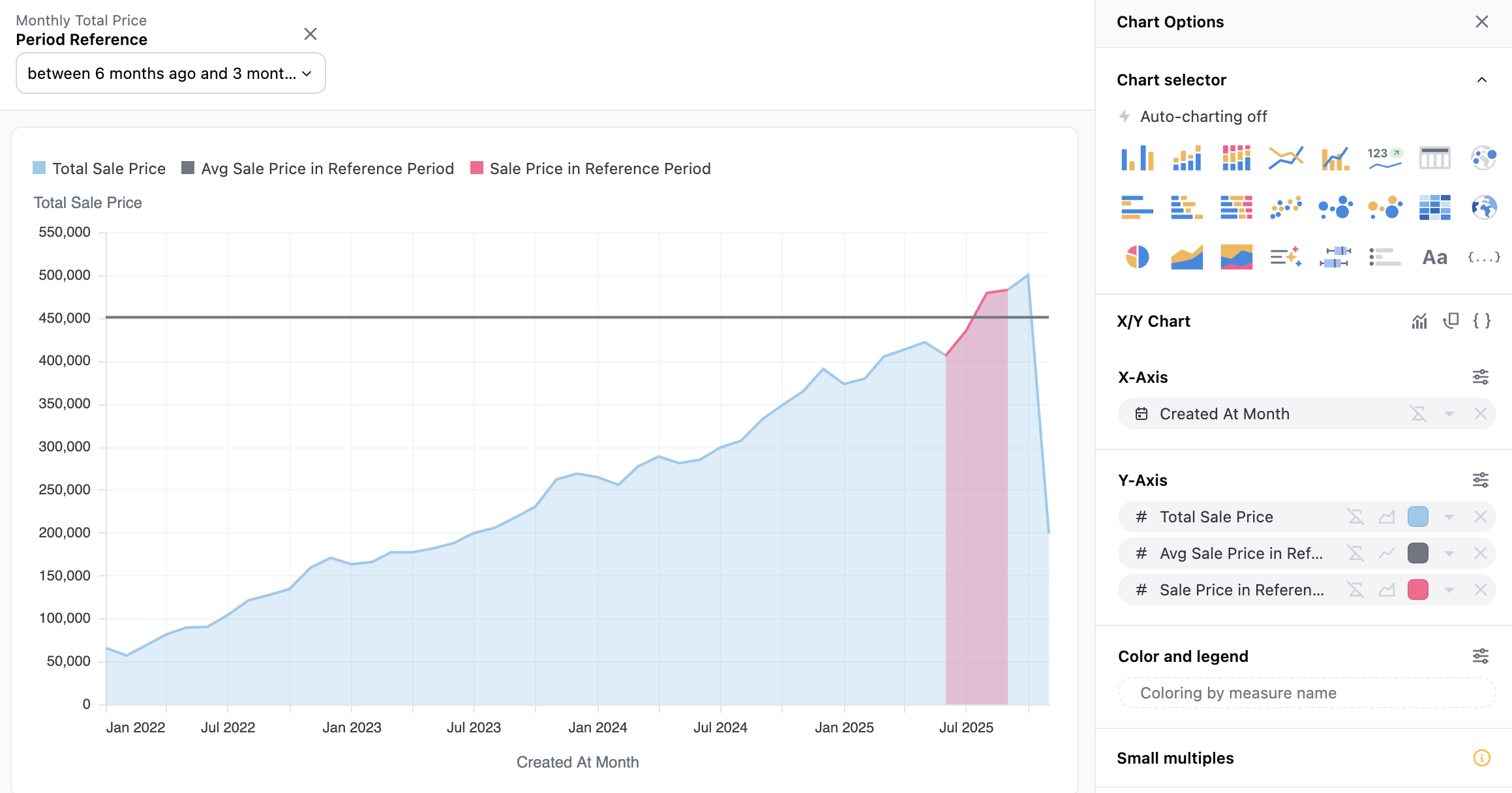The height and width of the screenshot is (793, 1512).
Task: Select the table chart type icon
Action: tap(1434, 158)
